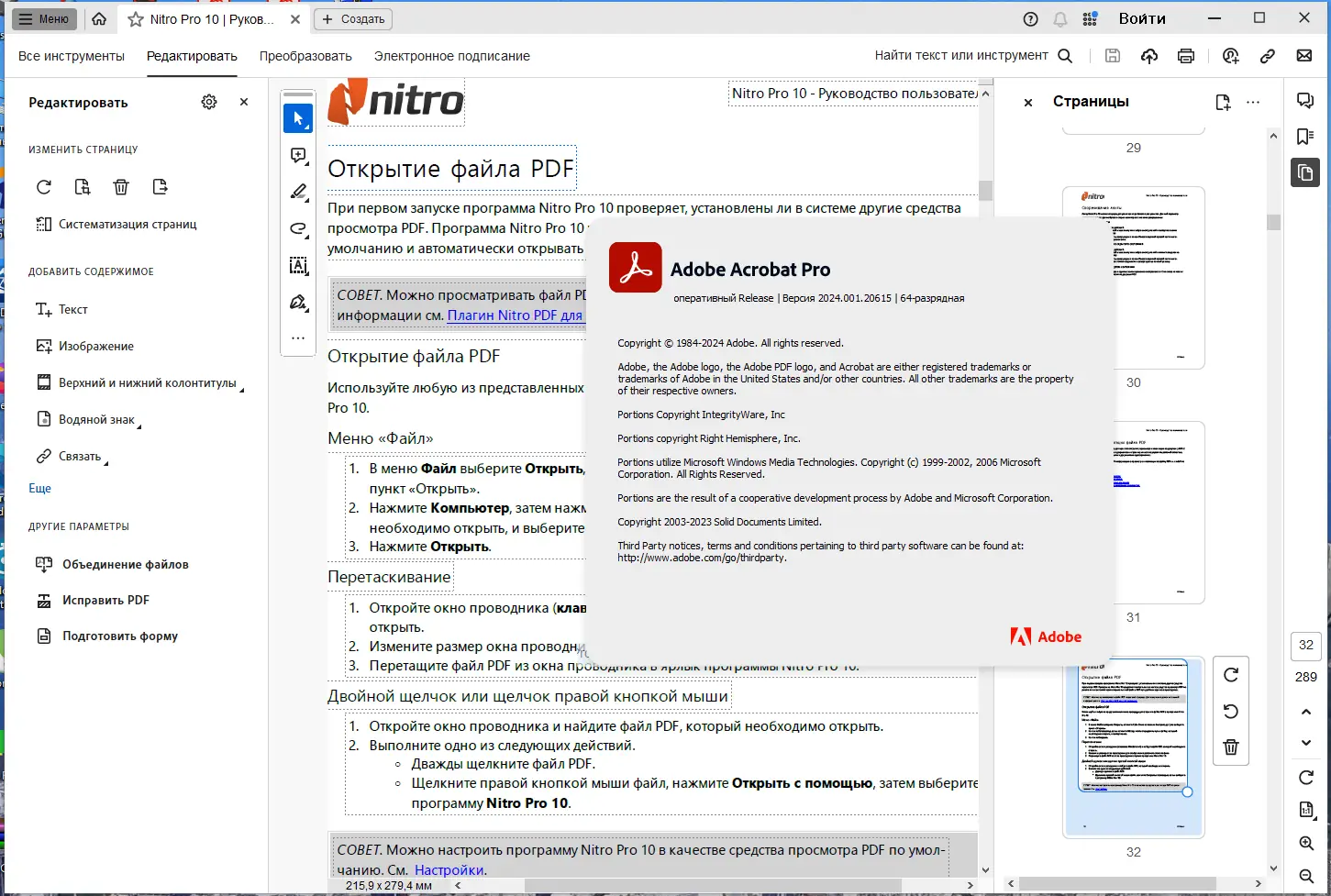Rotate the page using the rotate icon
This screenshot has width=1331, height=896.
pos(43,186)
